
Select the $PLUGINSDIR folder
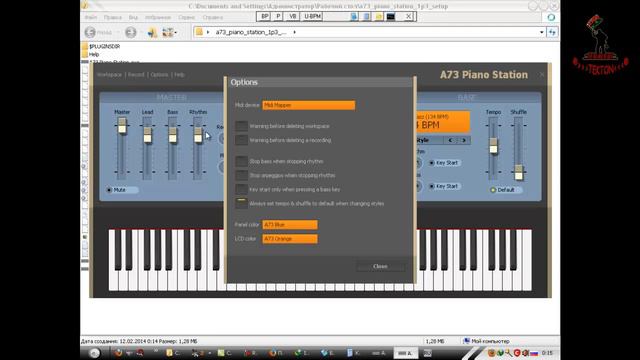[101, 47]
